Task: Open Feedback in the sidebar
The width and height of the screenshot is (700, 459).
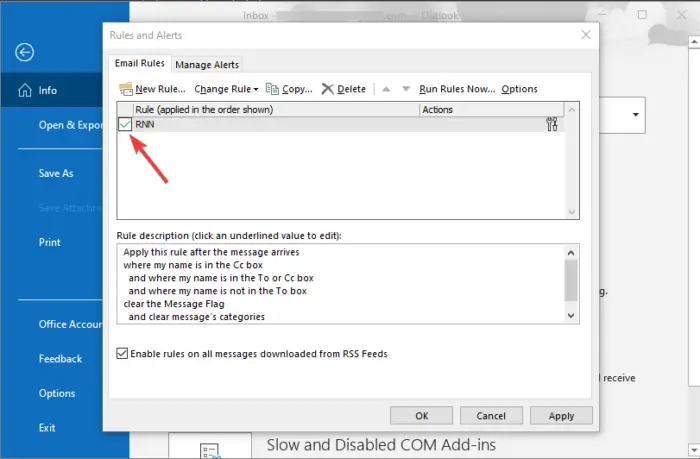Action: click(x=60, y=359)
